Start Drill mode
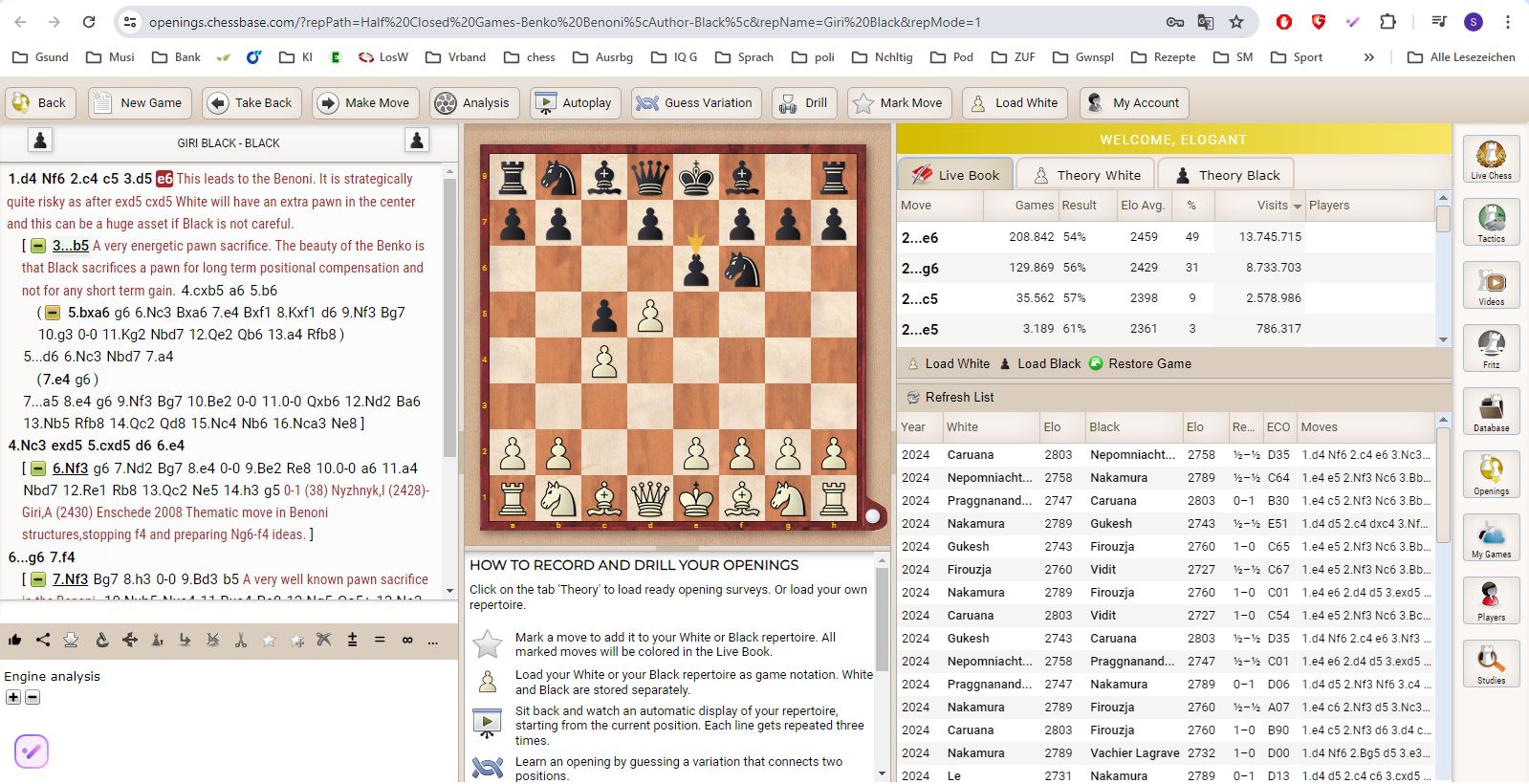Screen dimensions: 1529x784 [x=804, y=103]
